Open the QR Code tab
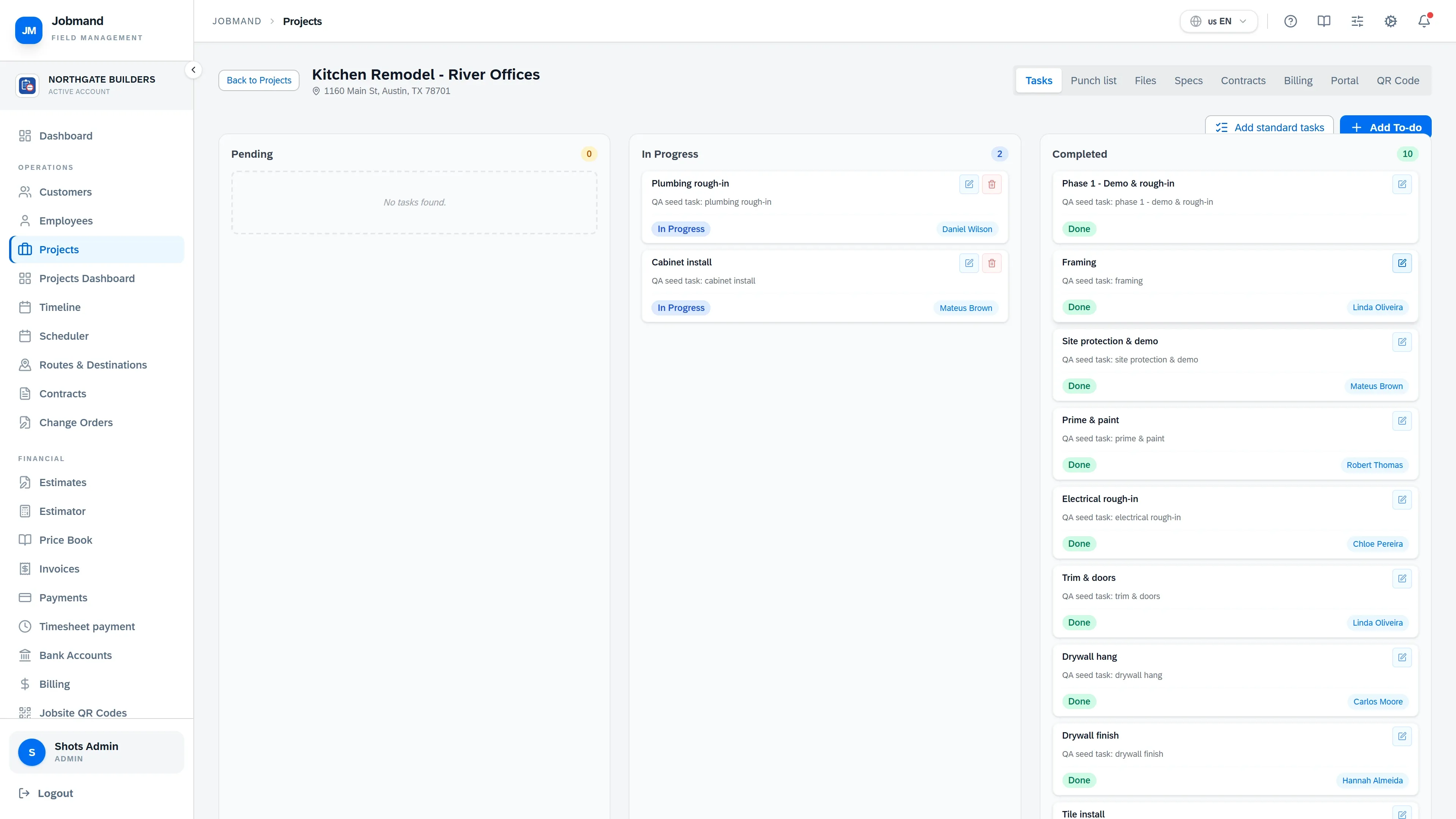The image size is (1456, 819). 1398,81
